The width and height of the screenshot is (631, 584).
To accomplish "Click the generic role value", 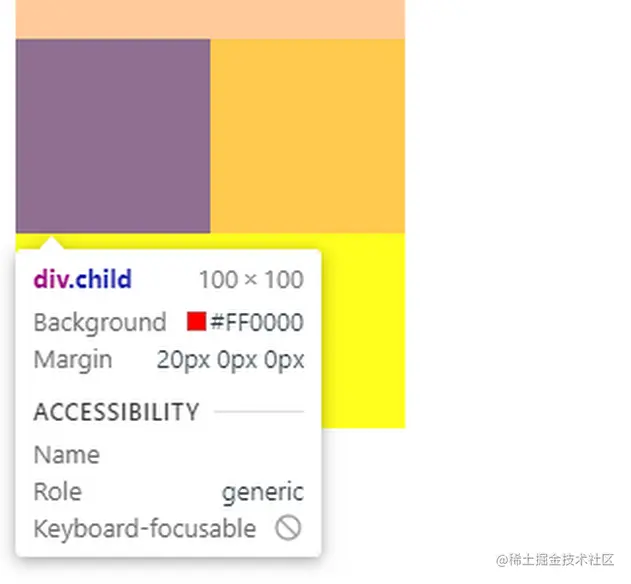I will coord(263,492).
